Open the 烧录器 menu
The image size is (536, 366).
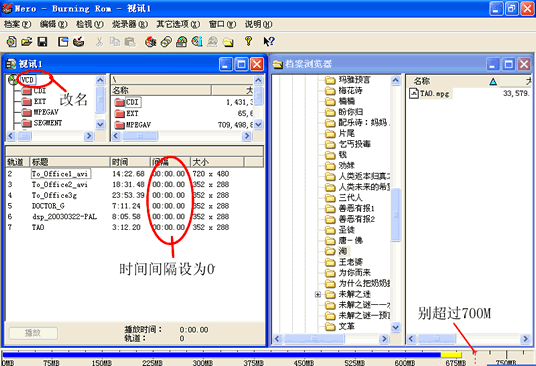click(130, 24)
